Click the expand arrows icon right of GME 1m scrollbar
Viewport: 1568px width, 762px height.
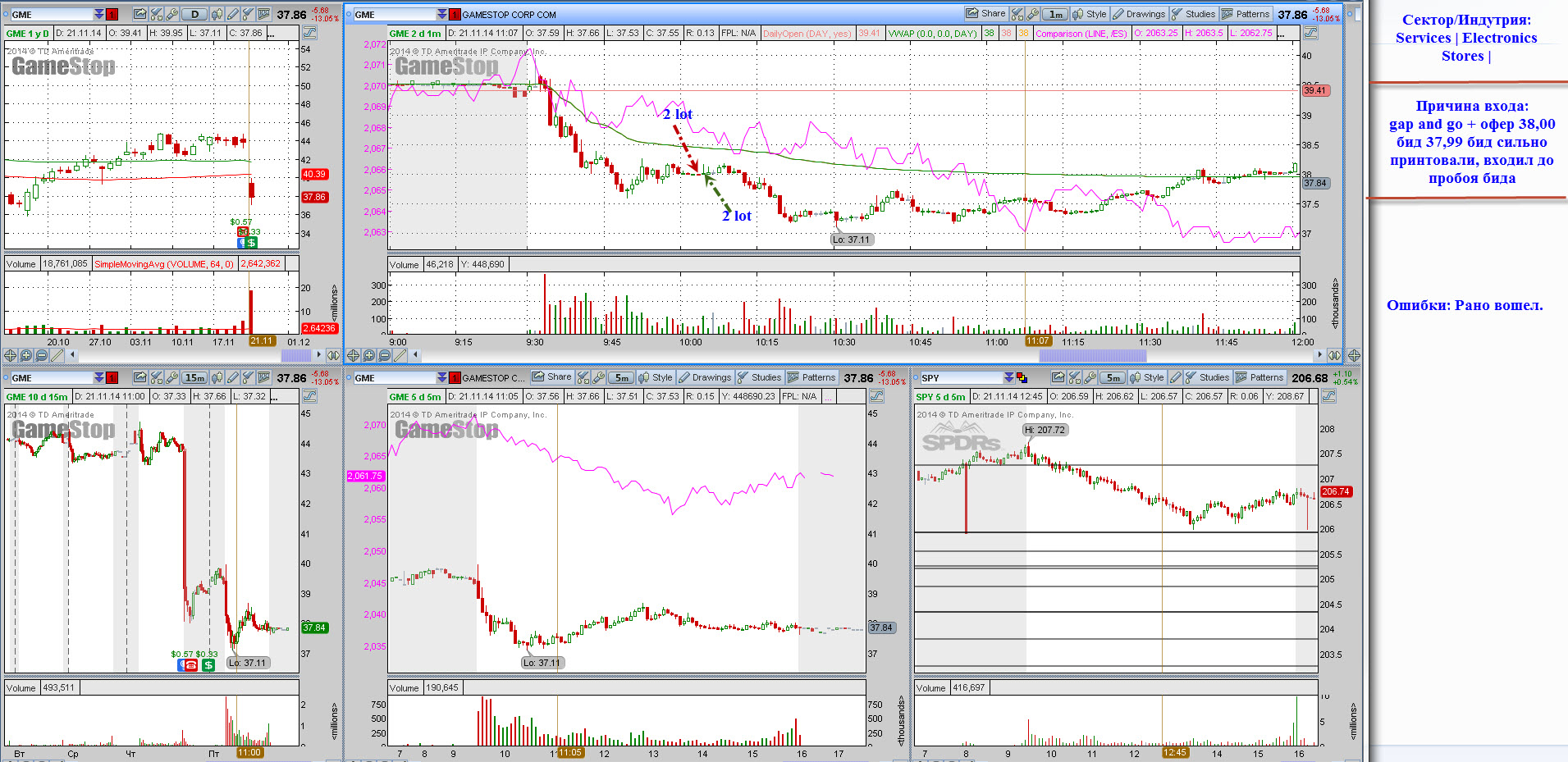1335,355
